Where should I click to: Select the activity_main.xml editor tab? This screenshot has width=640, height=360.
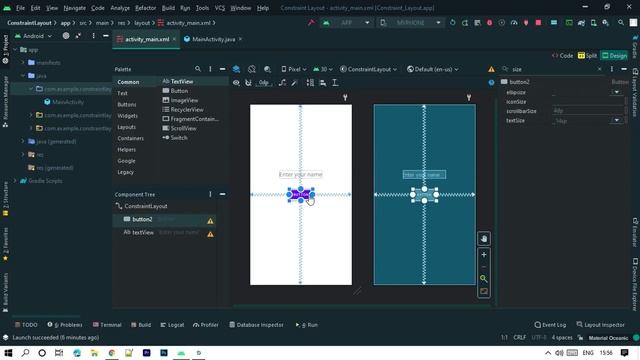click(147, 39)
